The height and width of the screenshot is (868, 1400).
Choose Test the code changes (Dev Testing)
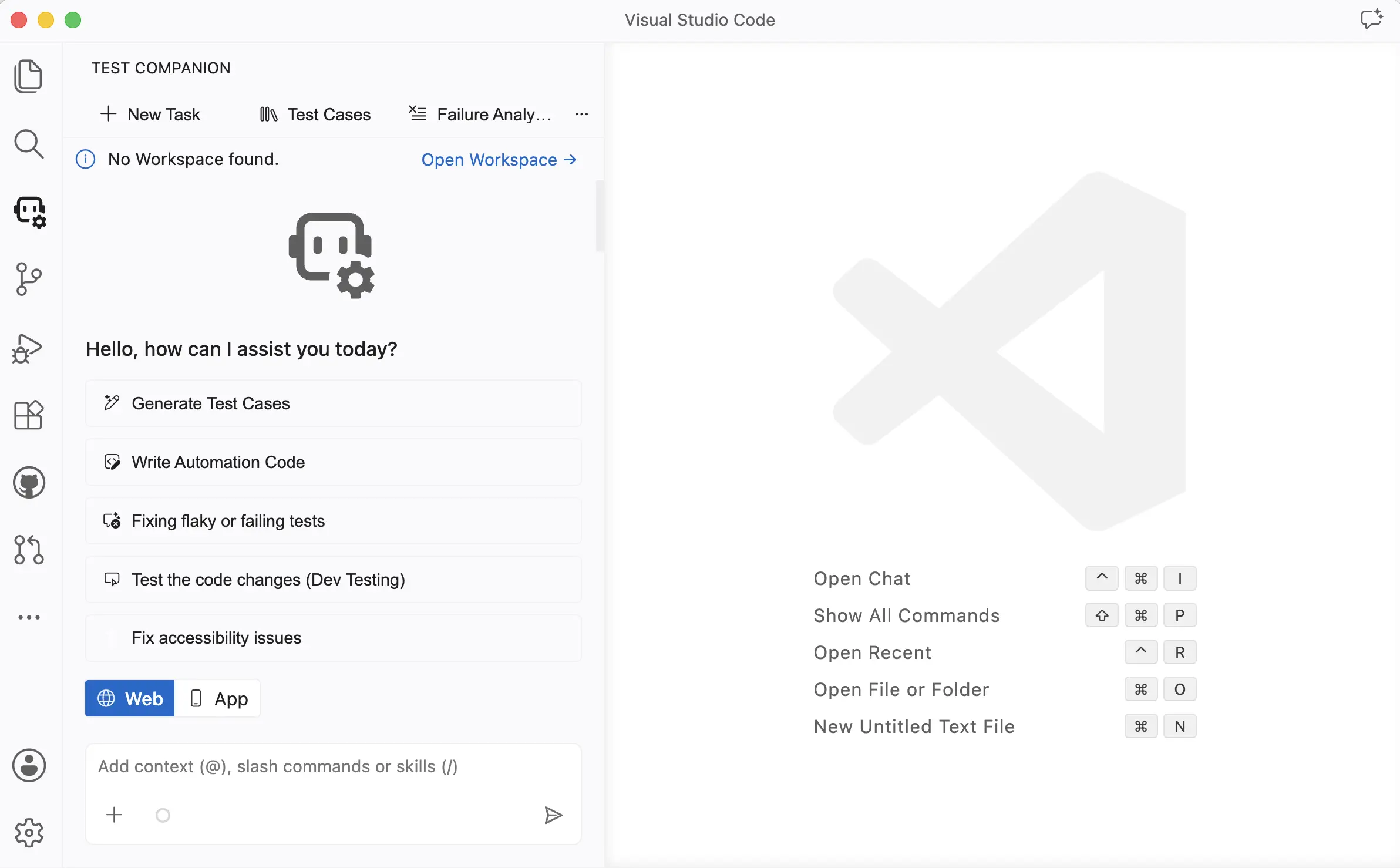334,580
